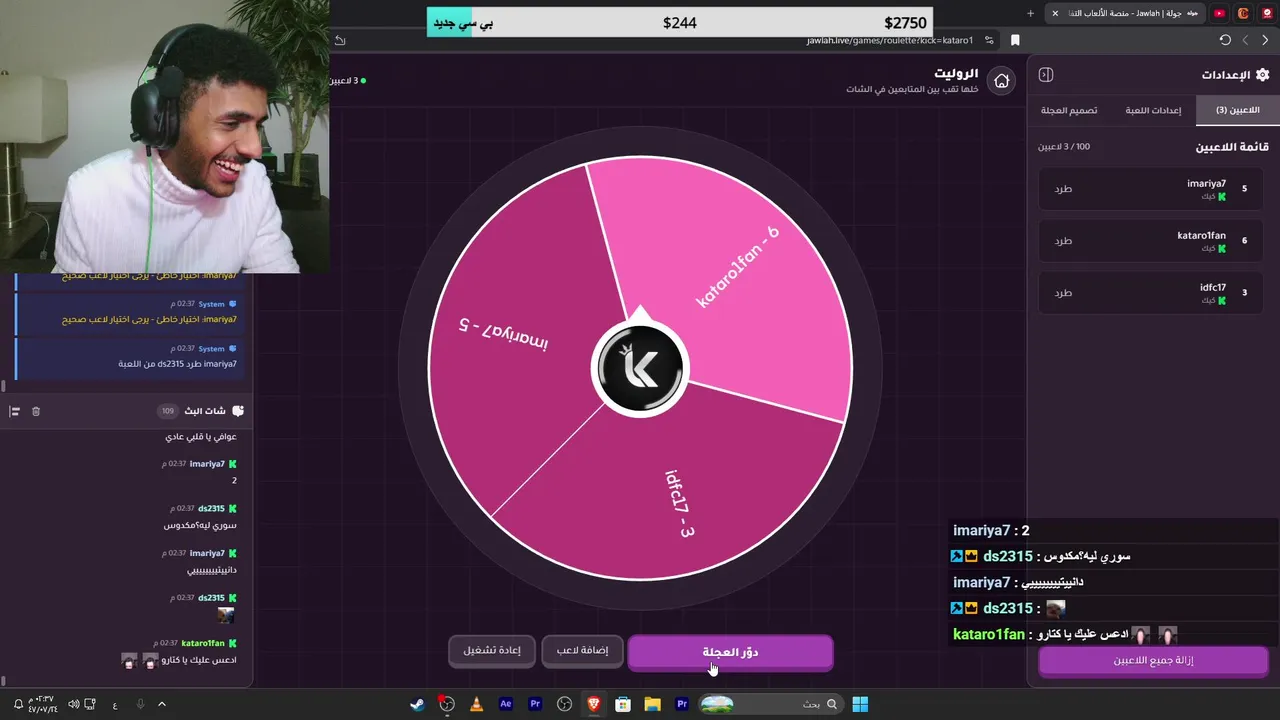Click the 3 / 100 لاعبين counter
Screen dimensions: 1280x720
pos(1064,147)
